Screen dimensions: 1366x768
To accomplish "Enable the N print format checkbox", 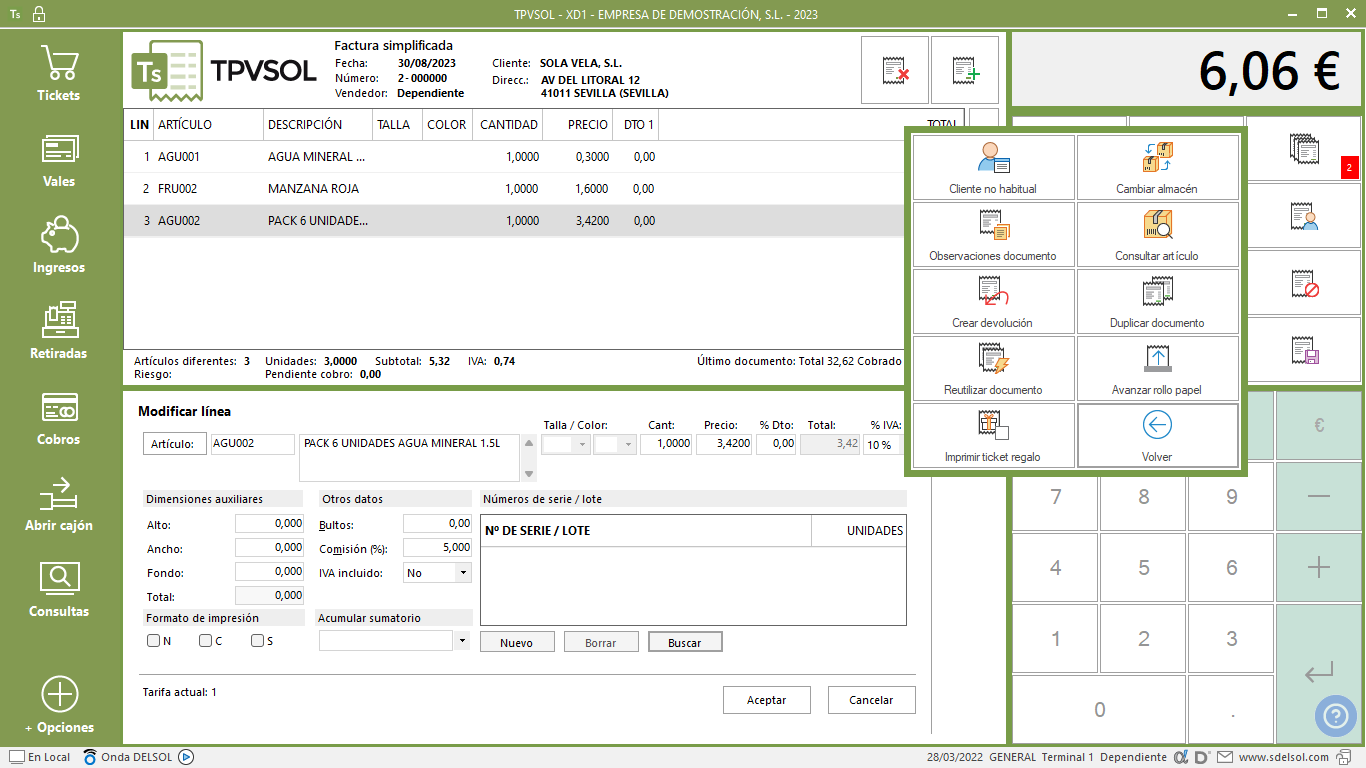I will (153, 641).
